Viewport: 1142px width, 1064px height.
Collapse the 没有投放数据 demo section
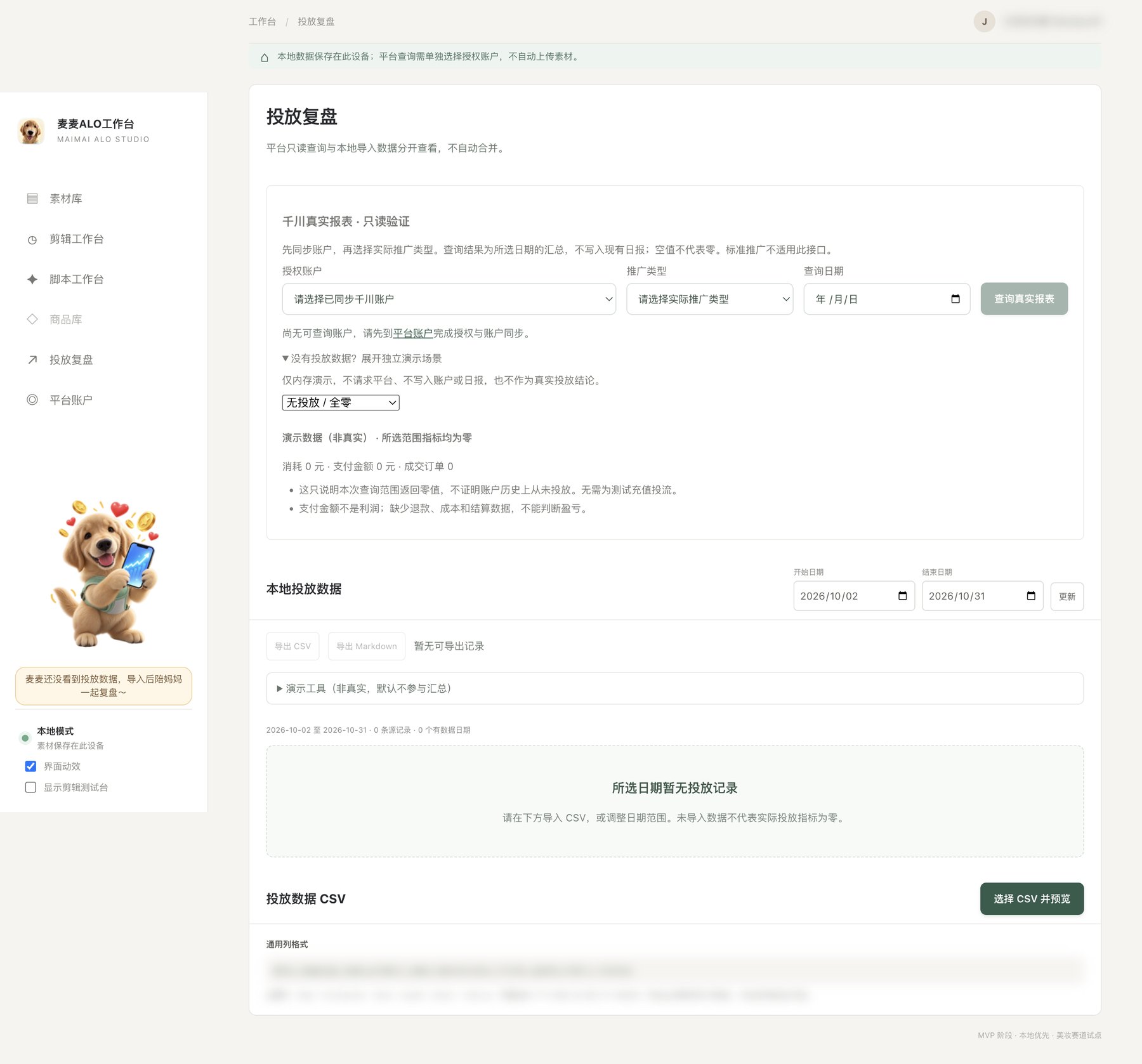(362, 358)
